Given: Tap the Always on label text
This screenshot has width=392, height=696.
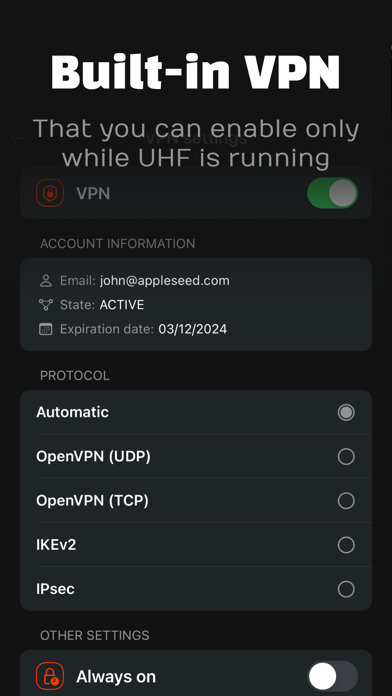Looking at the screenshot, I should tap(116, 676).
